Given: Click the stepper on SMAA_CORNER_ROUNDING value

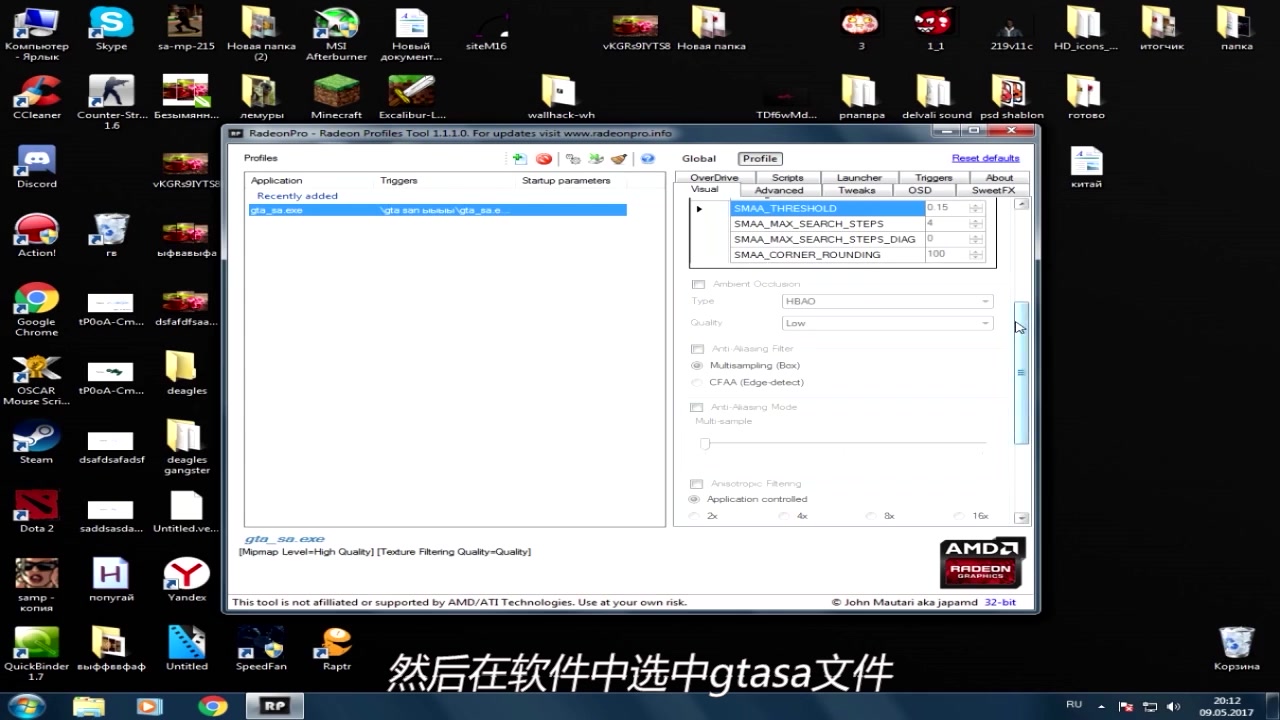Looking at the screenshot, I should coord(976,255).
